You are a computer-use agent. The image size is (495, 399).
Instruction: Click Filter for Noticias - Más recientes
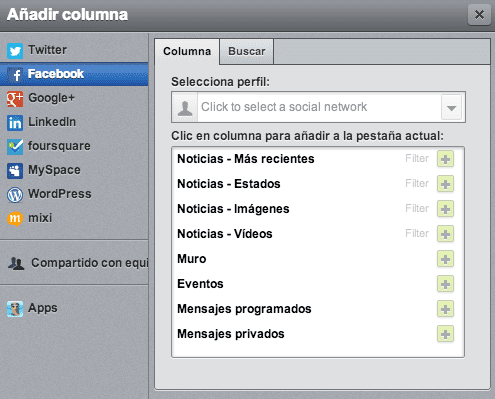coord(417,158)
